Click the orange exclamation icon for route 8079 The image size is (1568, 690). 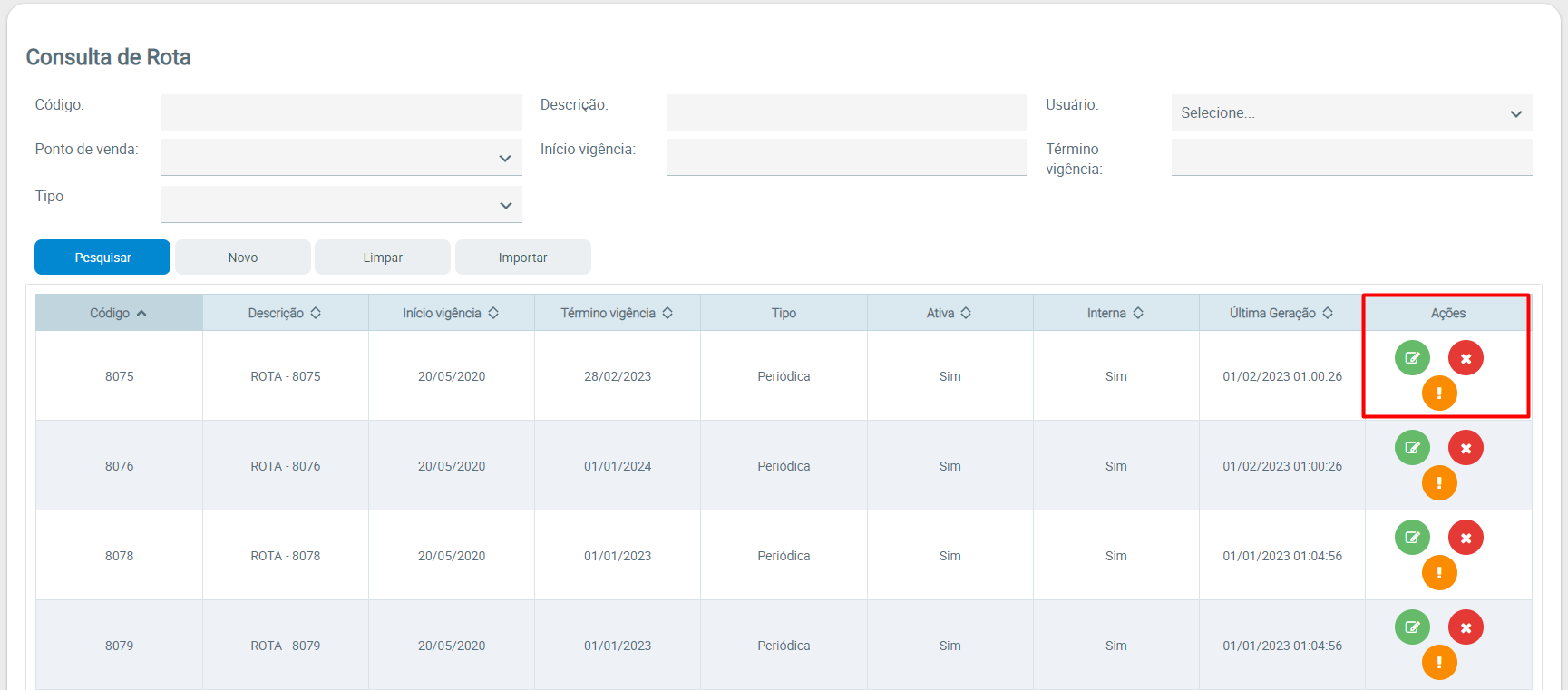tap(1439, 663)
